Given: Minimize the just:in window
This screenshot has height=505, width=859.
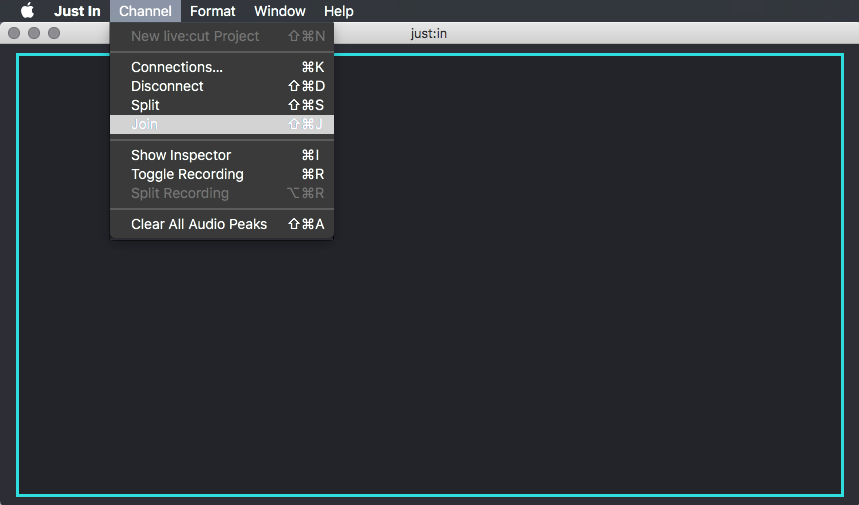Looking at the screenshot, I should [x=34, y=33].
